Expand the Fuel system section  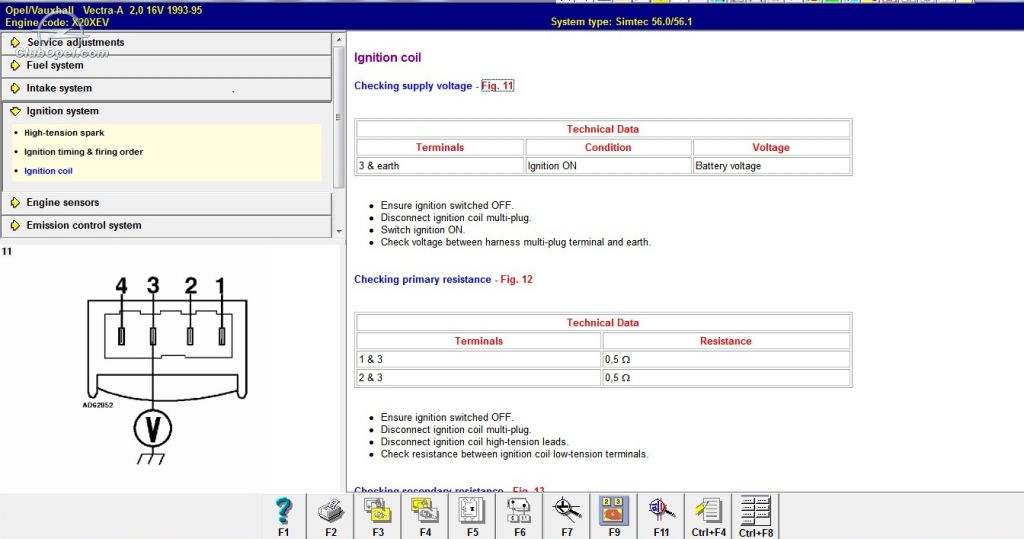167,65
